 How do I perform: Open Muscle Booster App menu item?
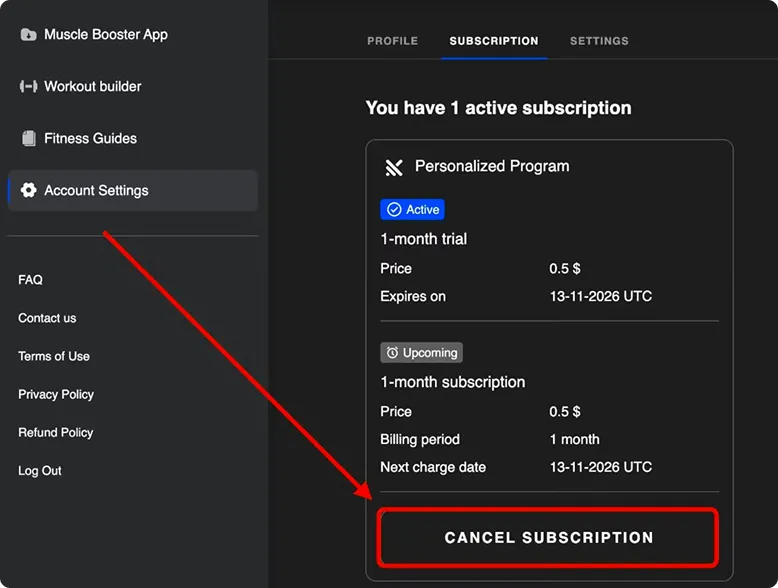click(94, 35)
